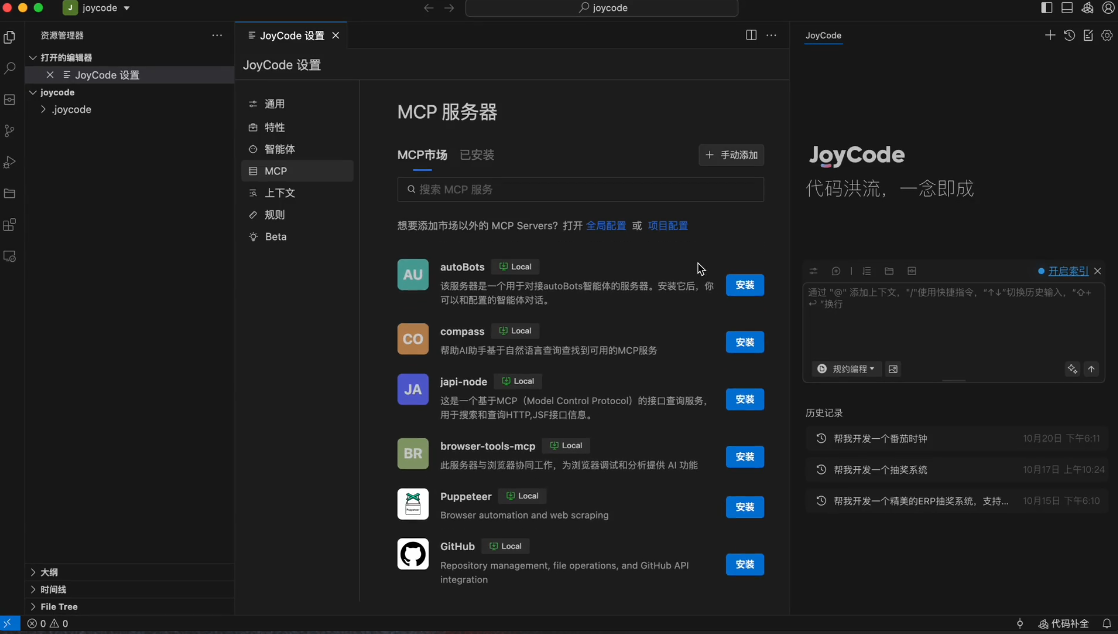Toggle primary sidebar layout icon
Screen dimensions: 1118x634
(x=1047, y=8)
